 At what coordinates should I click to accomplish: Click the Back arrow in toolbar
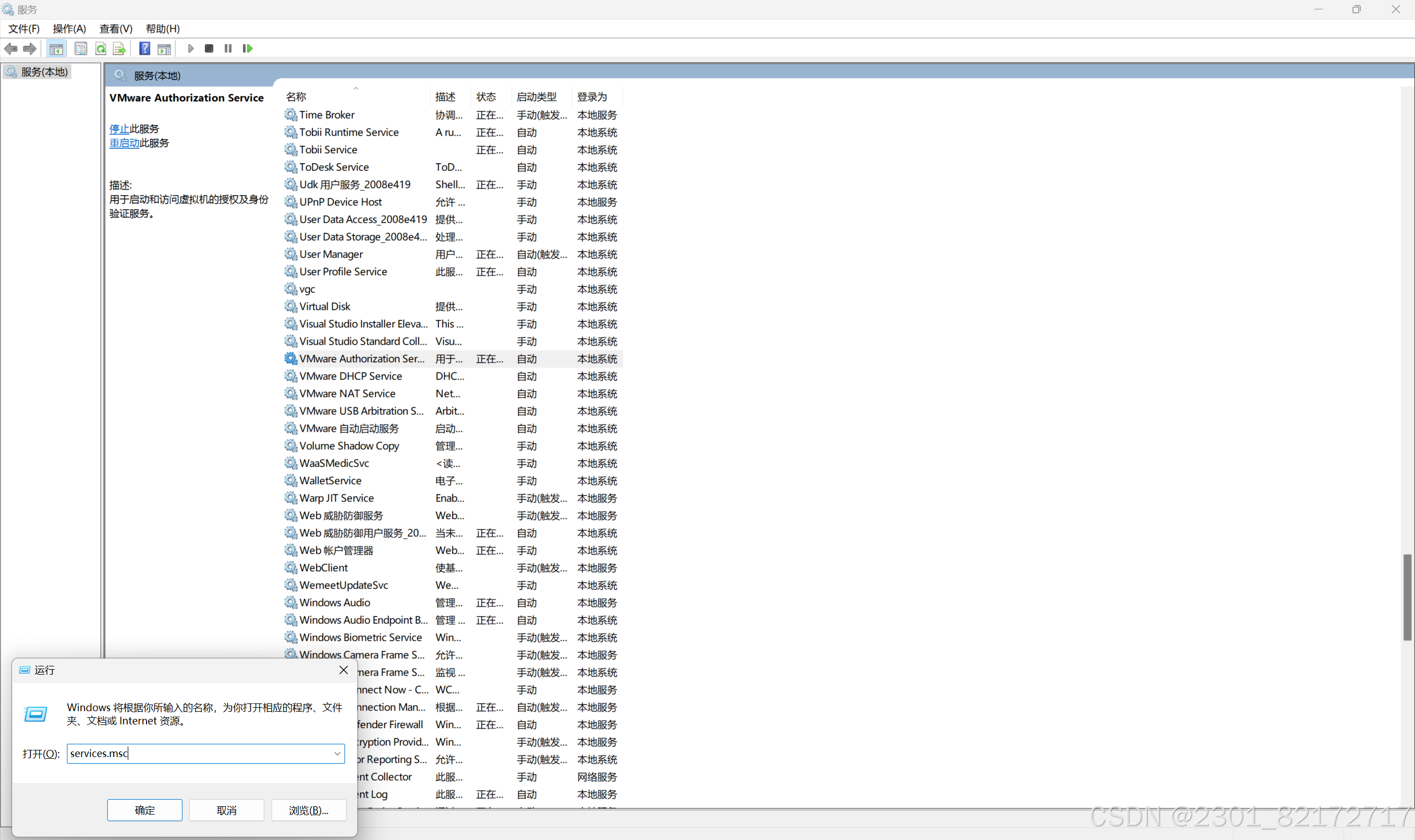[x=11, y=49]
